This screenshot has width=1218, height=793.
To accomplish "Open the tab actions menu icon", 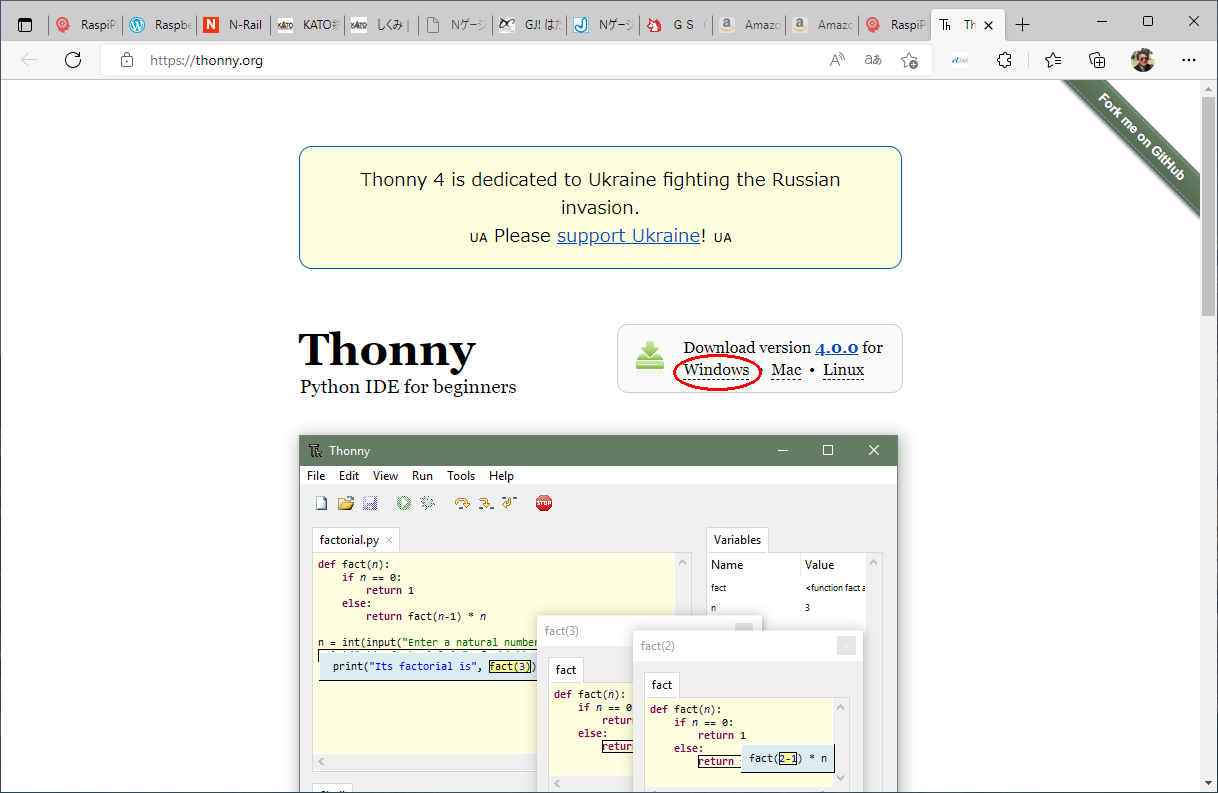I will point(25,25).
